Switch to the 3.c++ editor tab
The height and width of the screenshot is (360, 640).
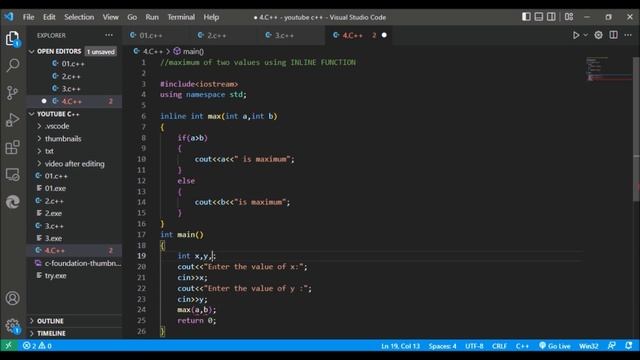pos(291,36)
